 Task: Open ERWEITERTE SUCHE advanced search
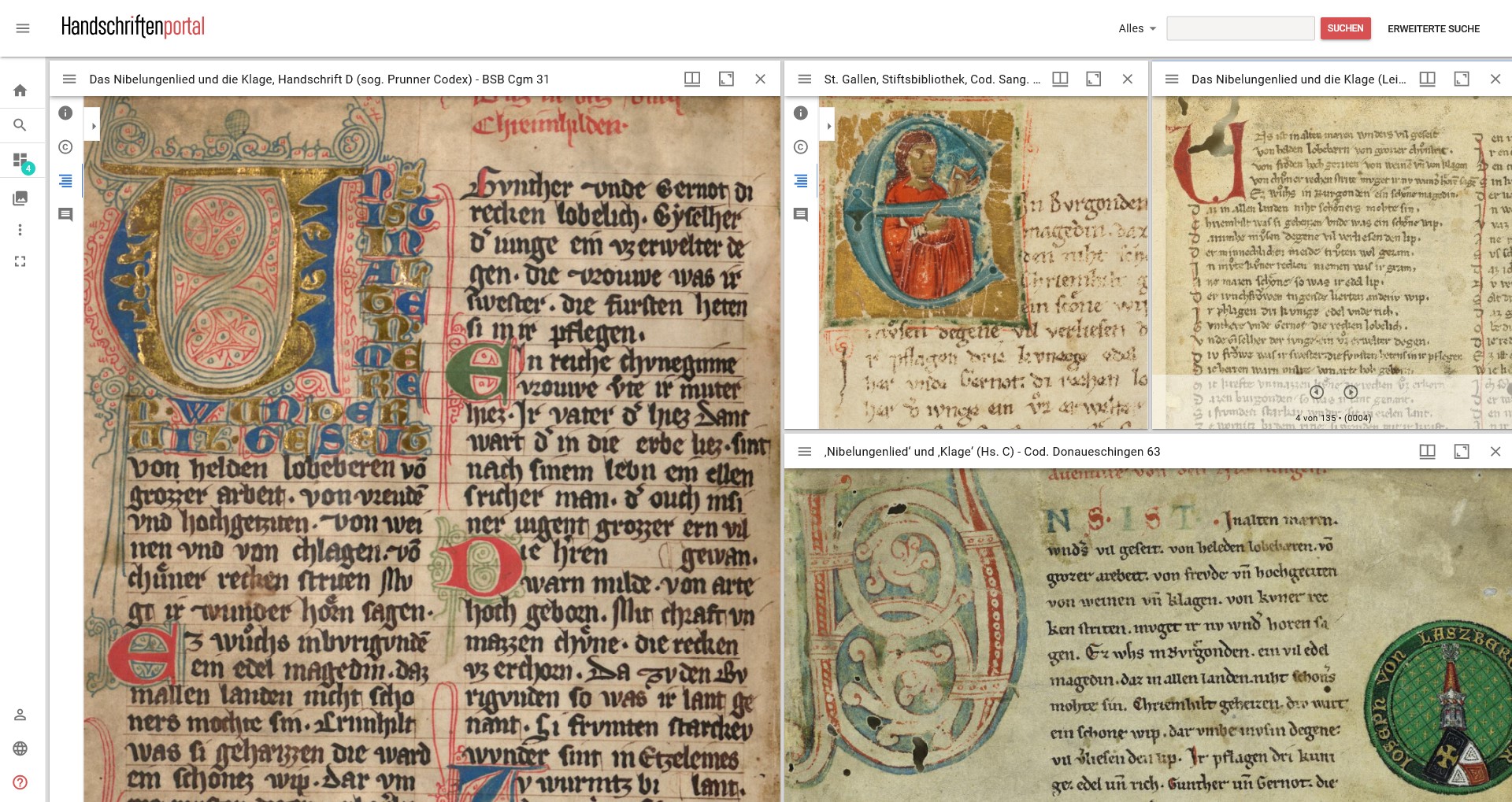pyautogui.click(x=1433, y=28)
